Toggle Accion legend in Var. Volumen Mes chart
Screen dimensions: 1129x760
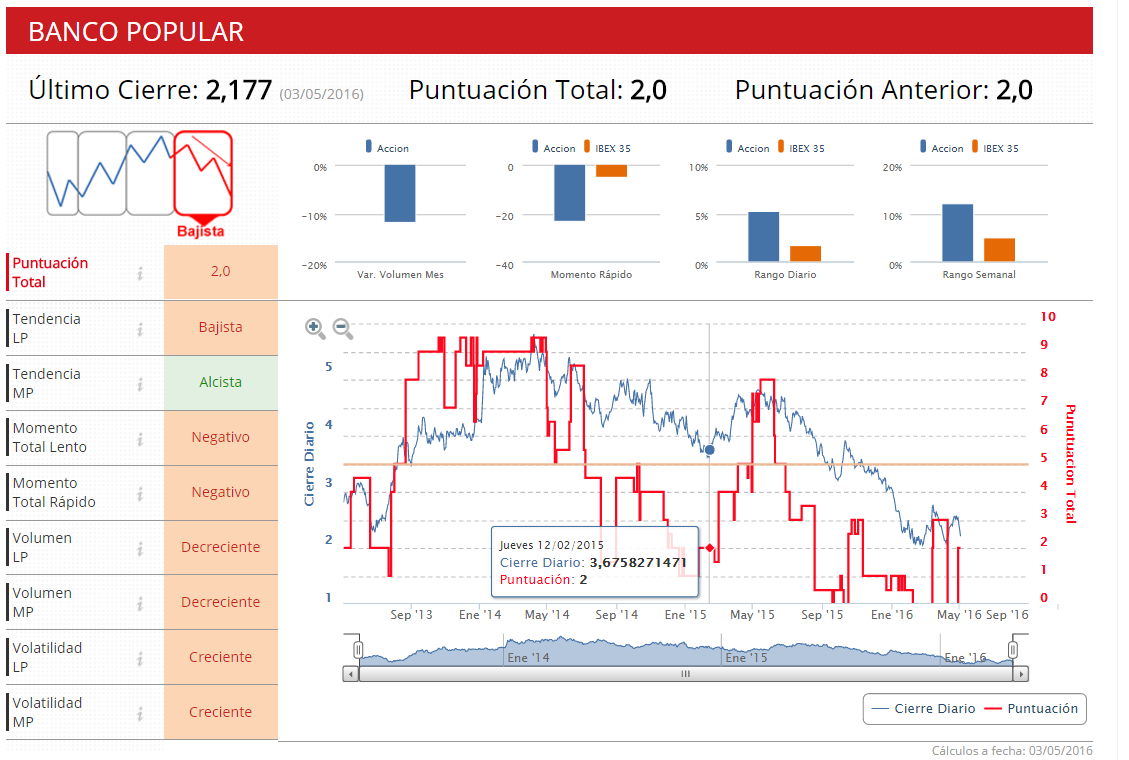[387, 148]
